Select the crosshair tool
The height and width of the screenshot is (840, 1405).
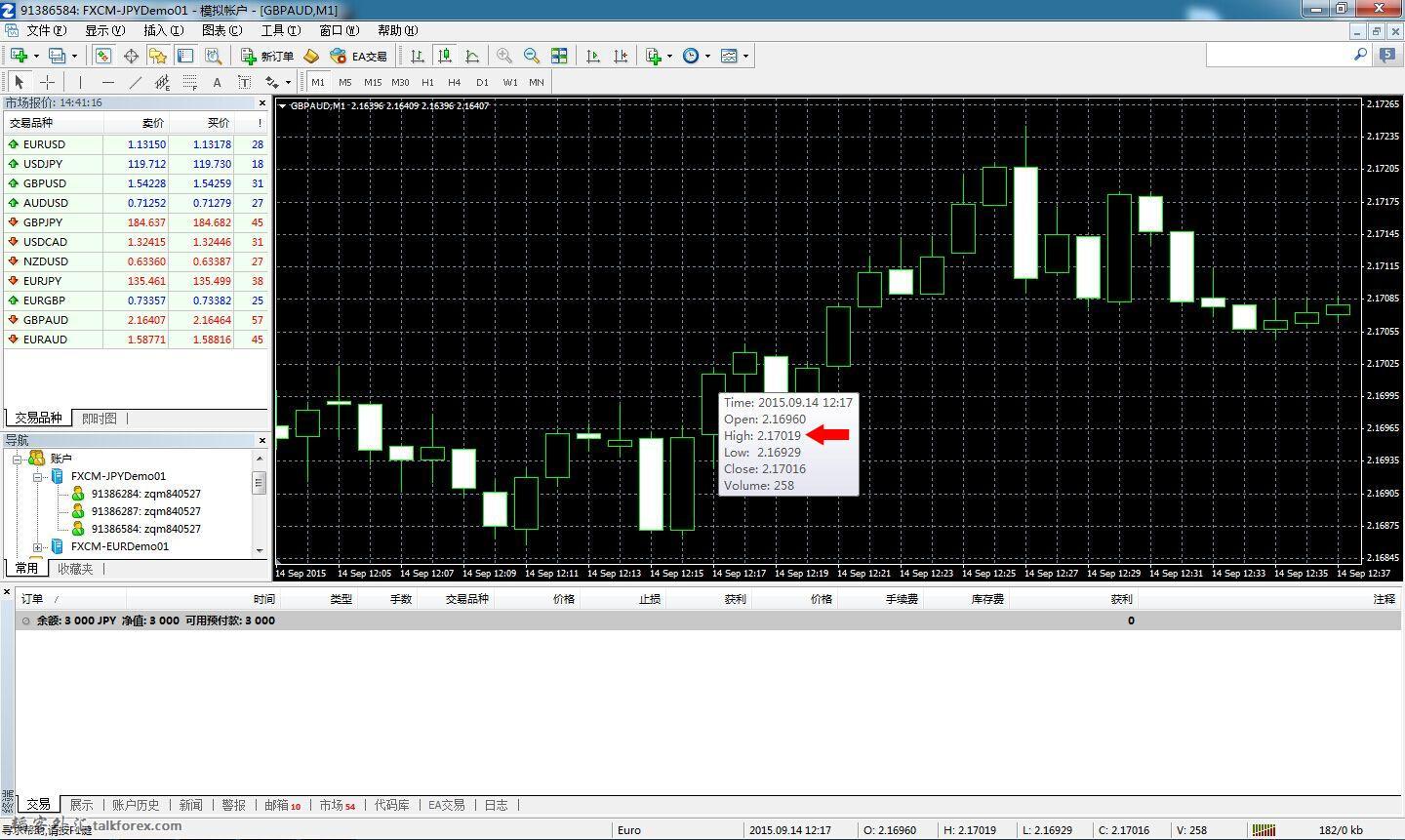pyautogui.click(x=47, y=82)
